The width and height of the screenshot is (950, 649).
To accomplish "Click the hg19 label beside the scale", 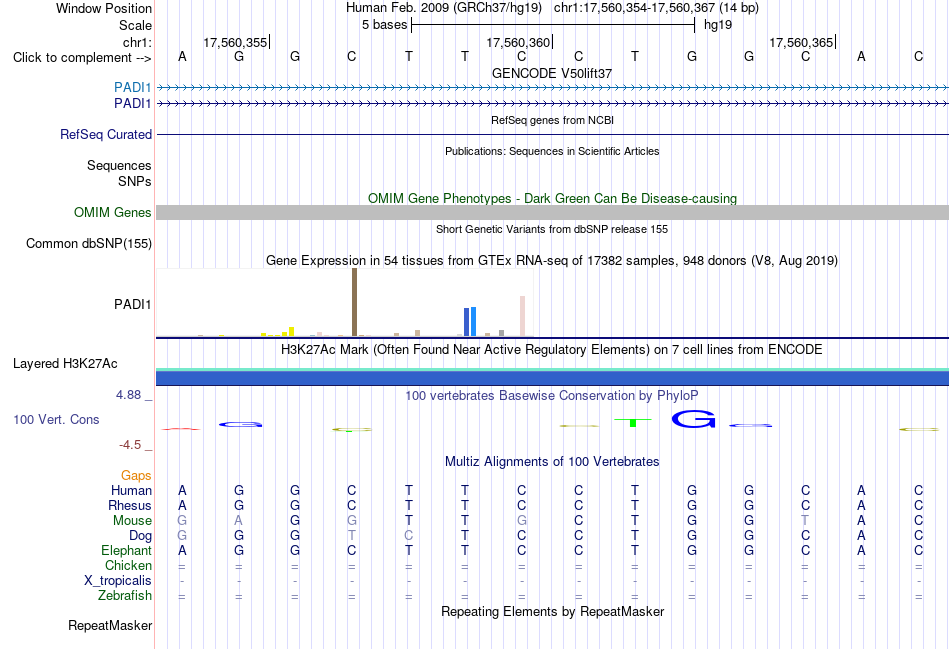I will point(718,25).
